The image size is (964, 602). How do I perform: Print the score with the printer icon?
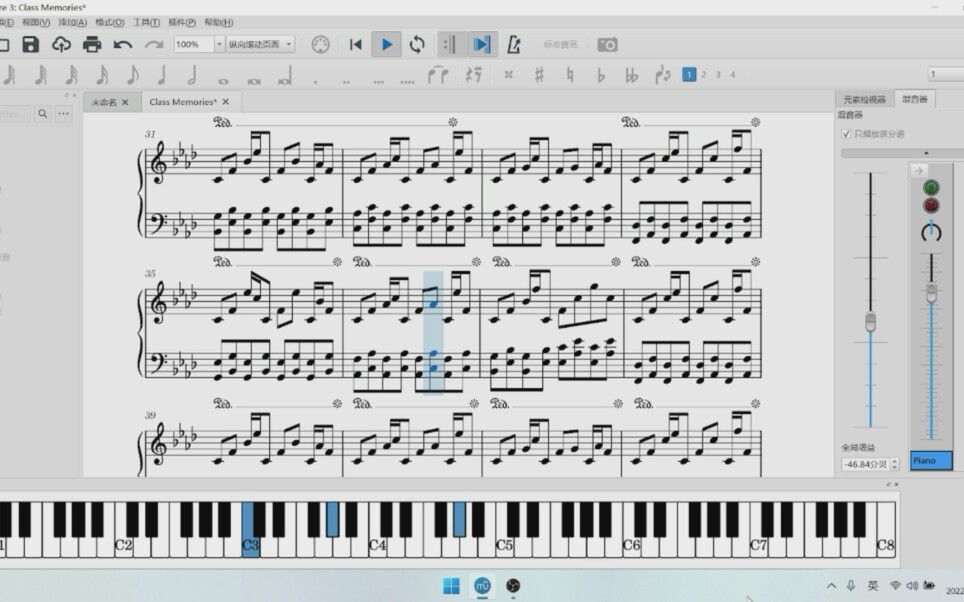(x=92, y=44)
